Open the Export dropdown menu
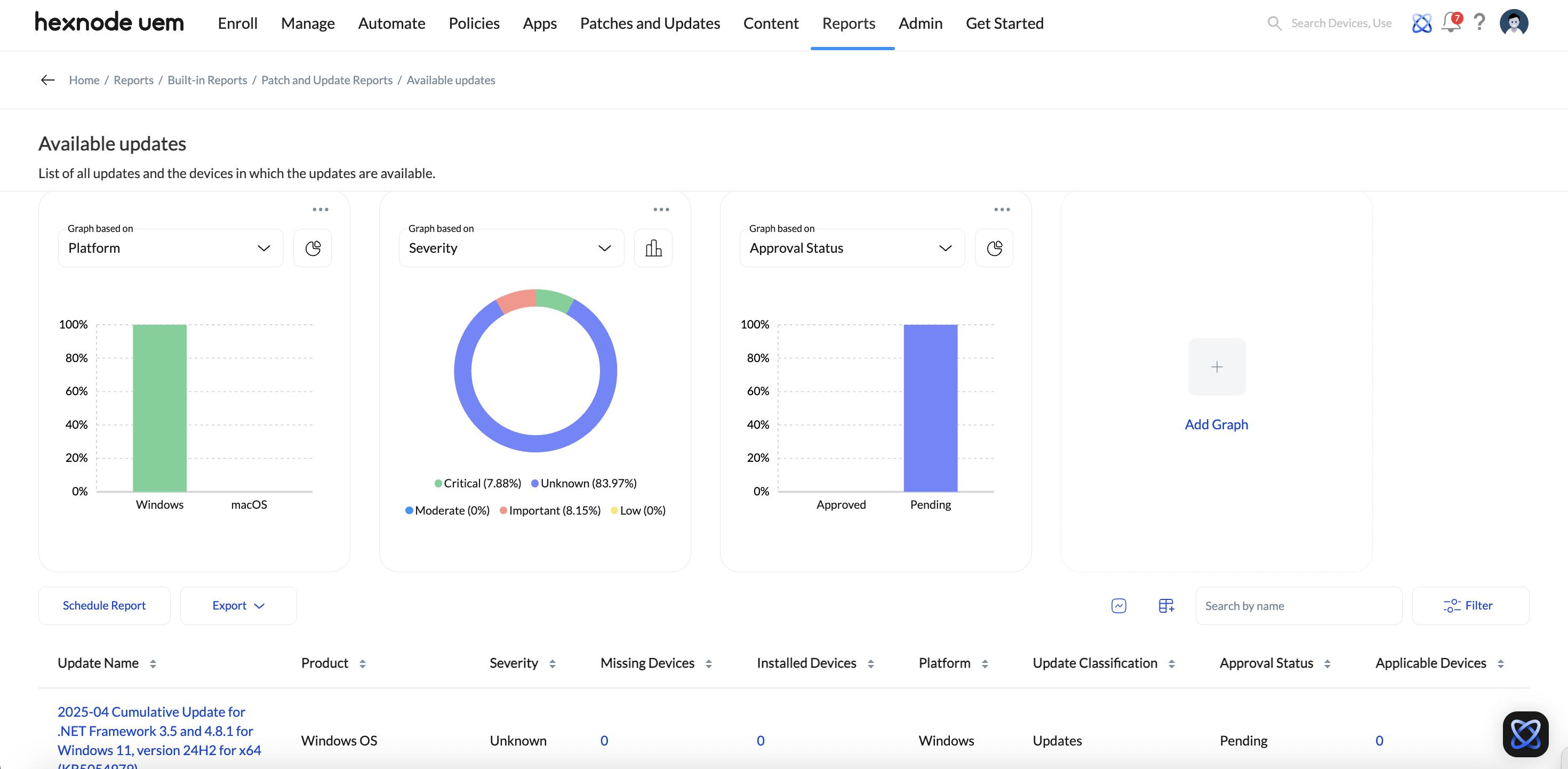The image size is (1568, 769). click(238, 605)
